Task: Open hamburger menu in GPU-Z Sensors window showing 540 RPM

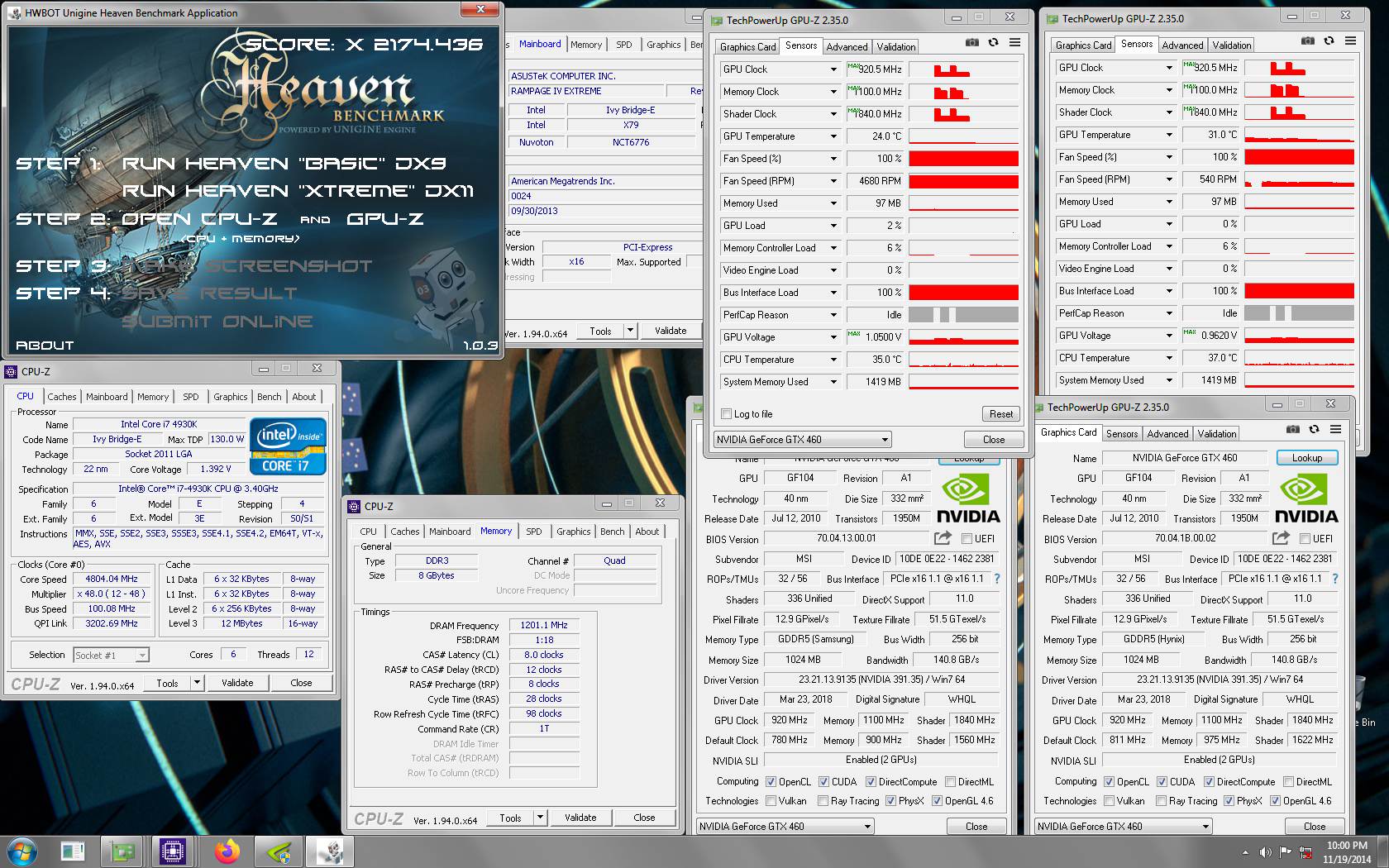Action: [1350, 41]
